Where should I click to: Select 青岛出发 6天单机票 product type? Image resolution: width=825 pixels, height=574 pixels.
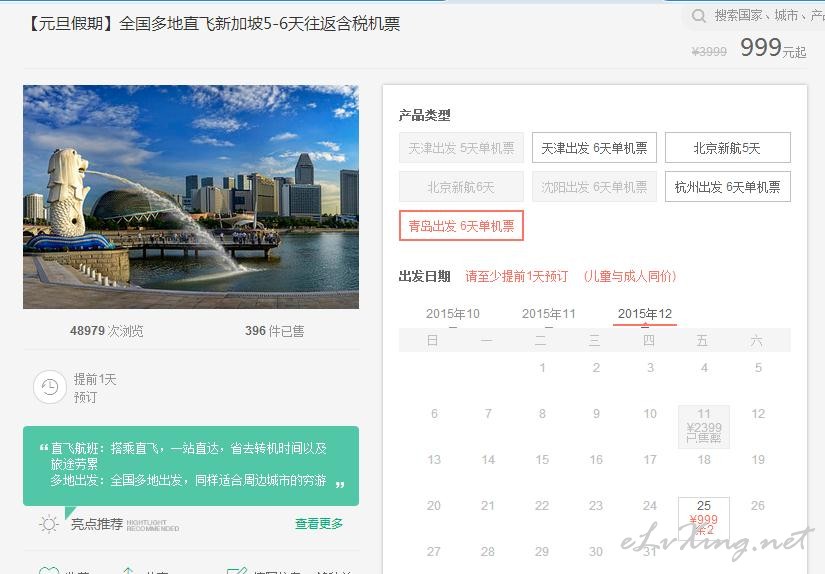461,226
